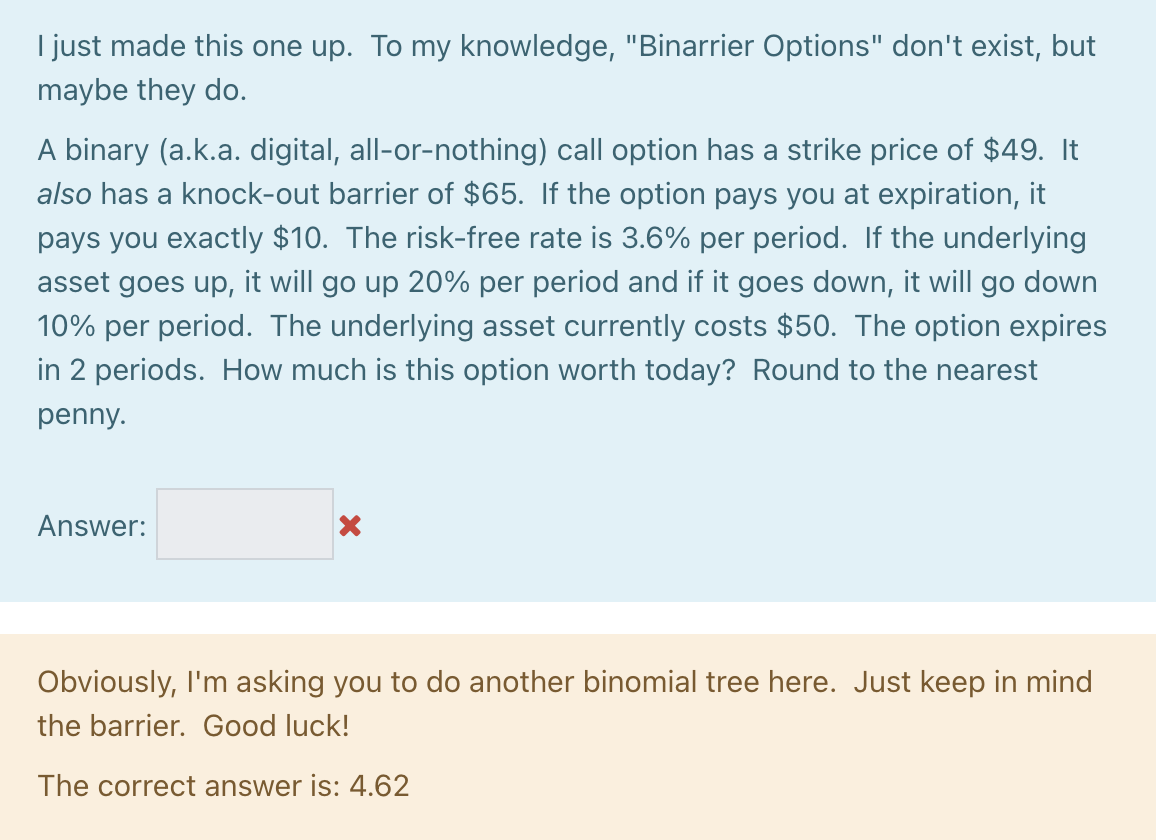
Task: Click the "Answer:" label text
Action: [x=90, y=524]
